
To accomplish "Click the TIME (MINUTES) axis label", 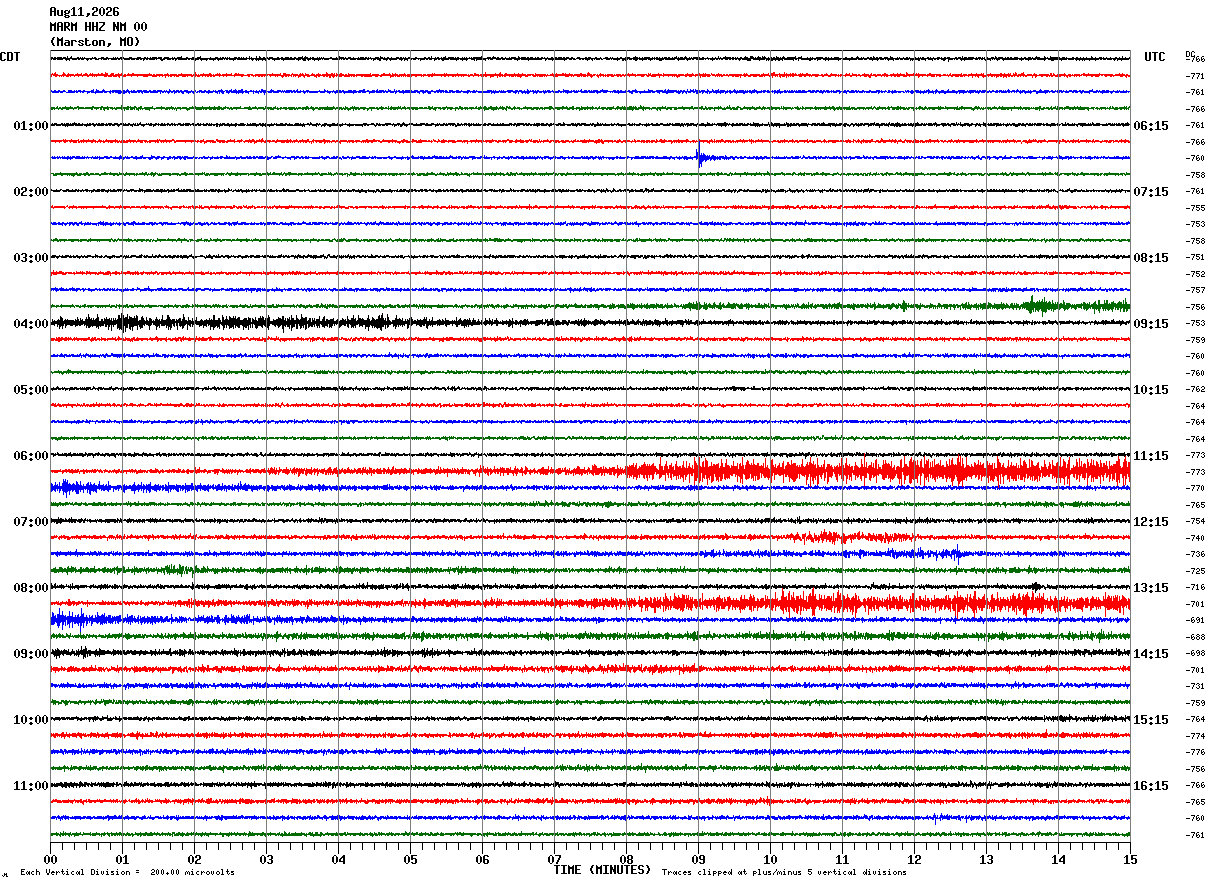I will 602,870.
